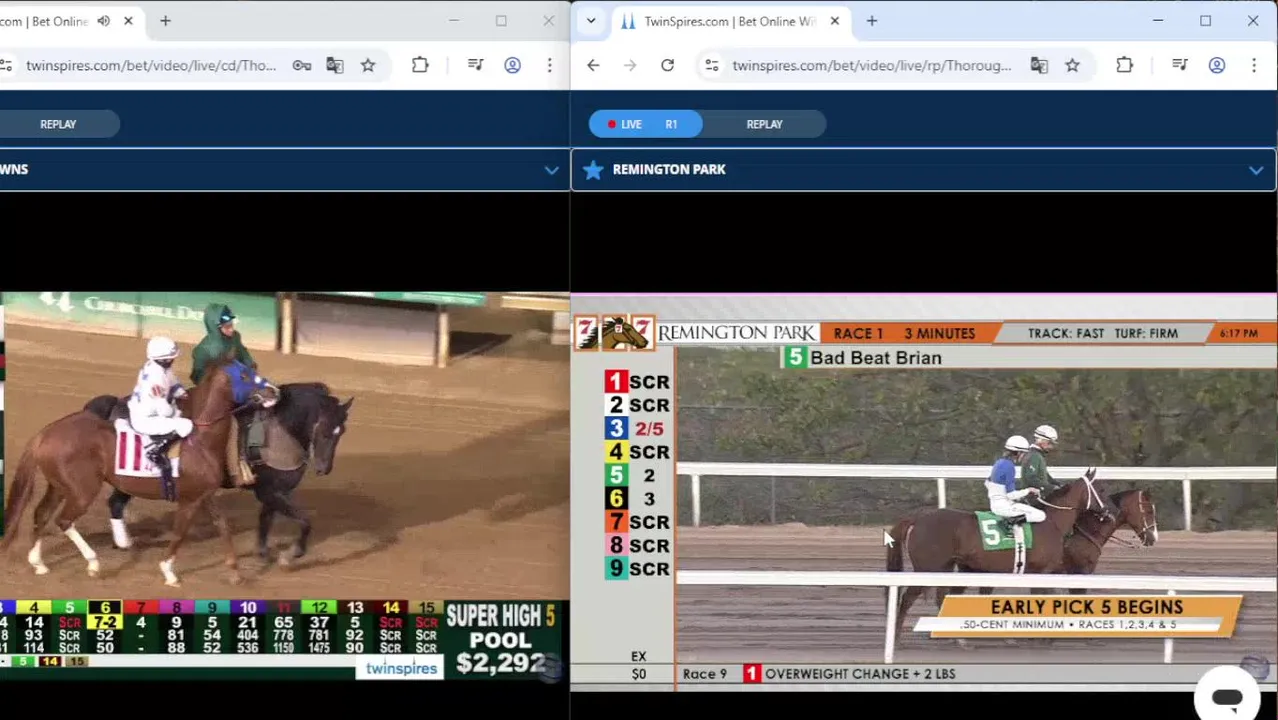Open Chrome menu in right window
This screenshot has height=720, width=1278.
pos(1254,66)
